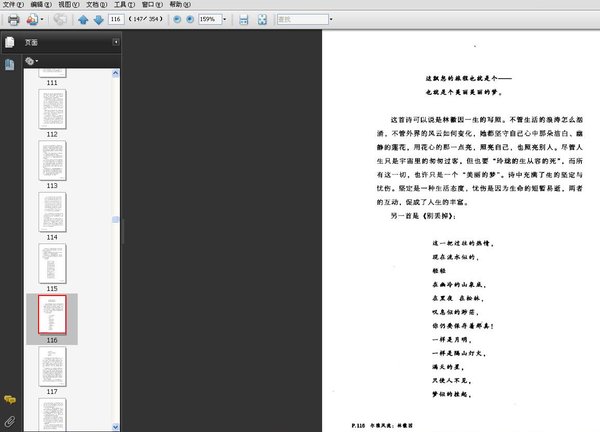The height and width of the screenshot is (432, 600).
Task: Select page thumbnail 112
Action: tap(52, 109)
